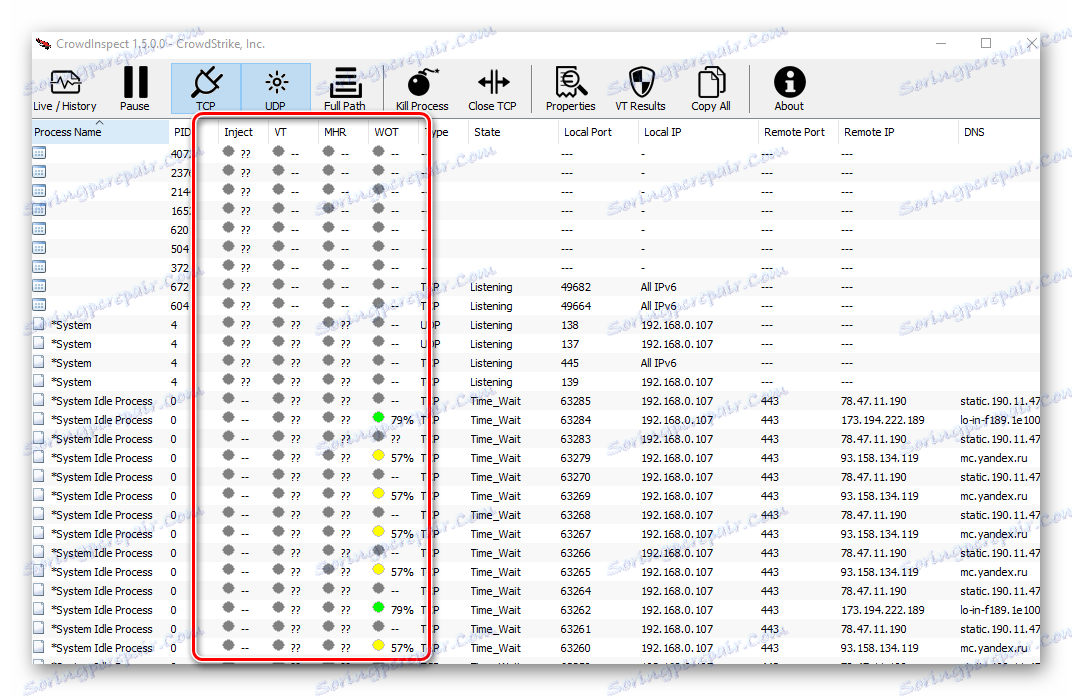Click green WOT dot on port 63262 row
Image resolution: width=1072 pixels, height=696 pixels.
point(378,607)
